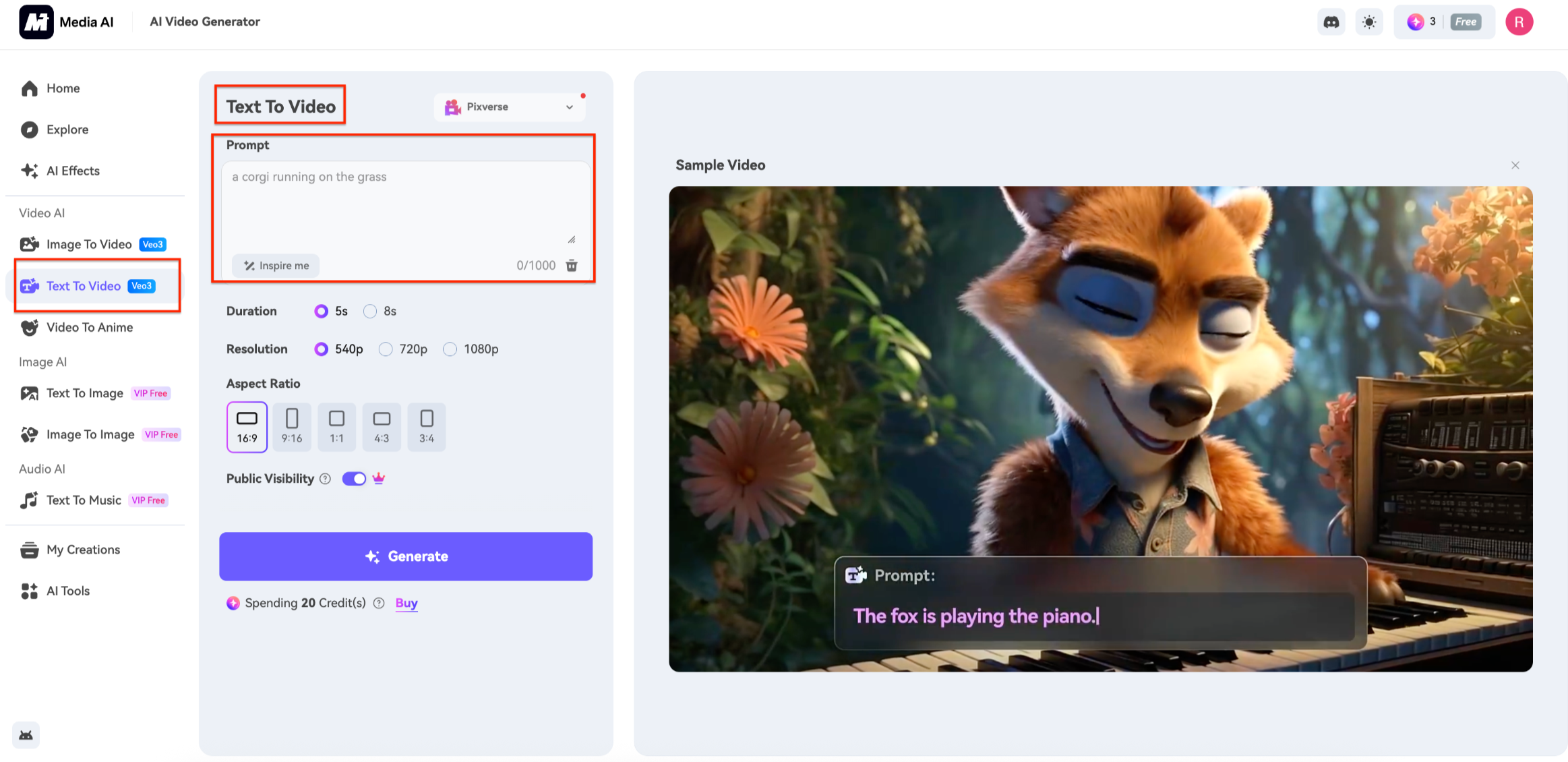Open the Image To Video page

tap(88, 245)
